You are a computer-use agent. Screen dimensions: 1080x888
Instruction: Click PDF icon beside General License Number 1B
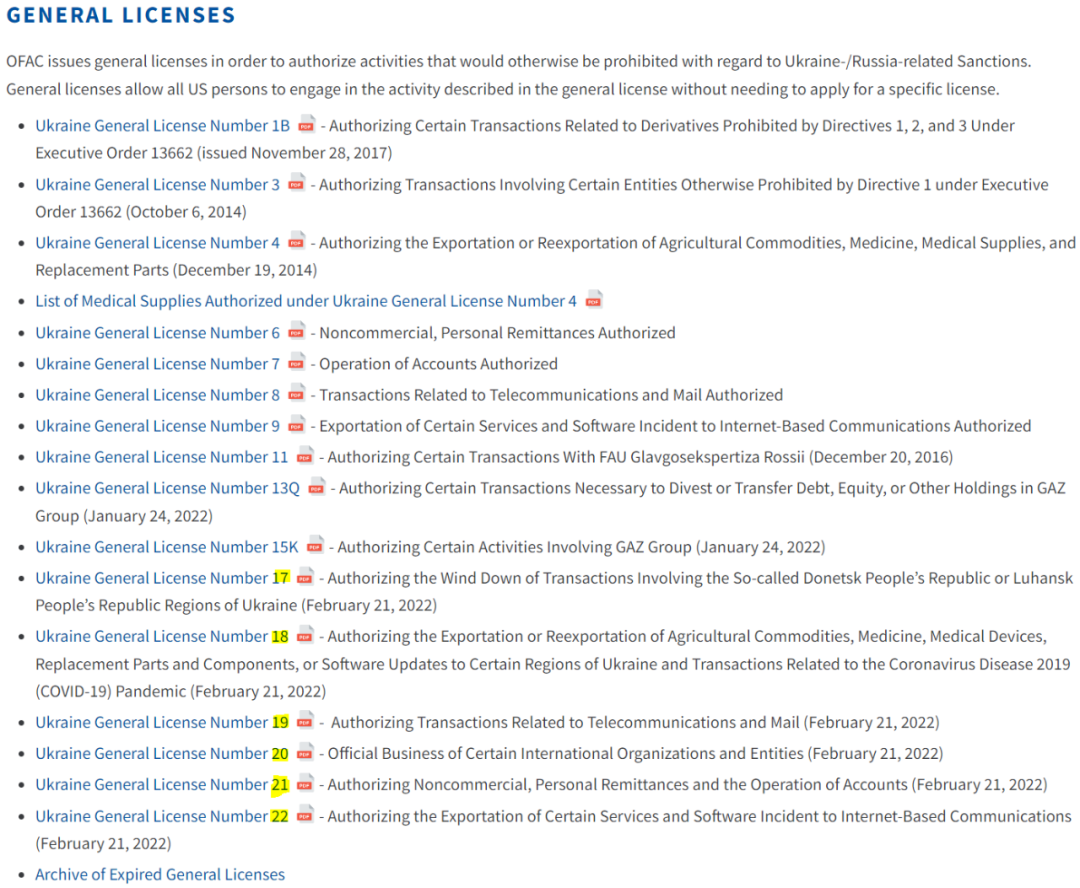coord(306,125)
